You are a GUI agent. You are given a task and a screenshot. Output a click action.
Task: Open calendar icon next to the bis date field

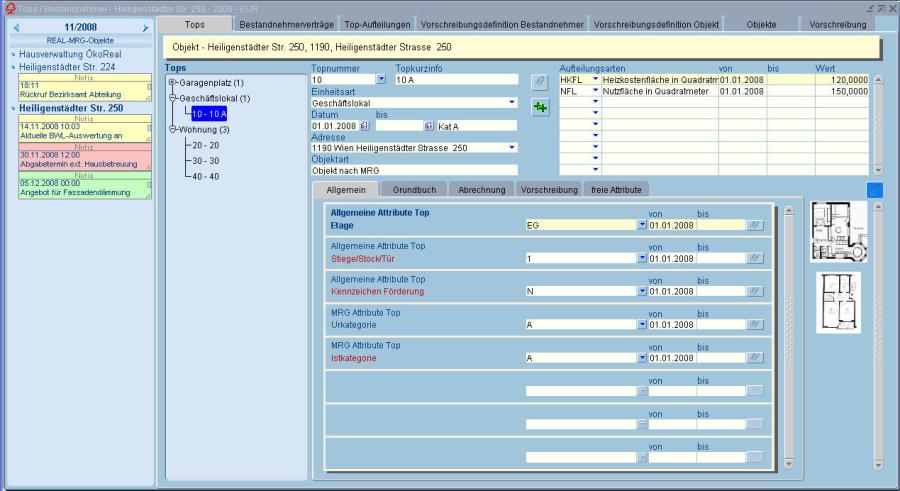point(429,126)
